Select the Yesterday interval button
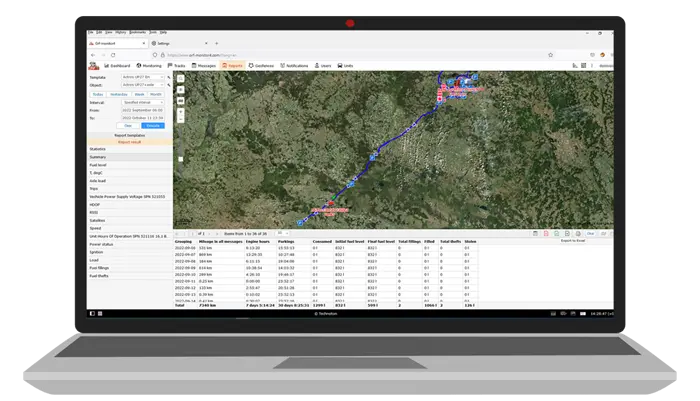Viewport: 700px width, 401px height. [x=121, y=94]
